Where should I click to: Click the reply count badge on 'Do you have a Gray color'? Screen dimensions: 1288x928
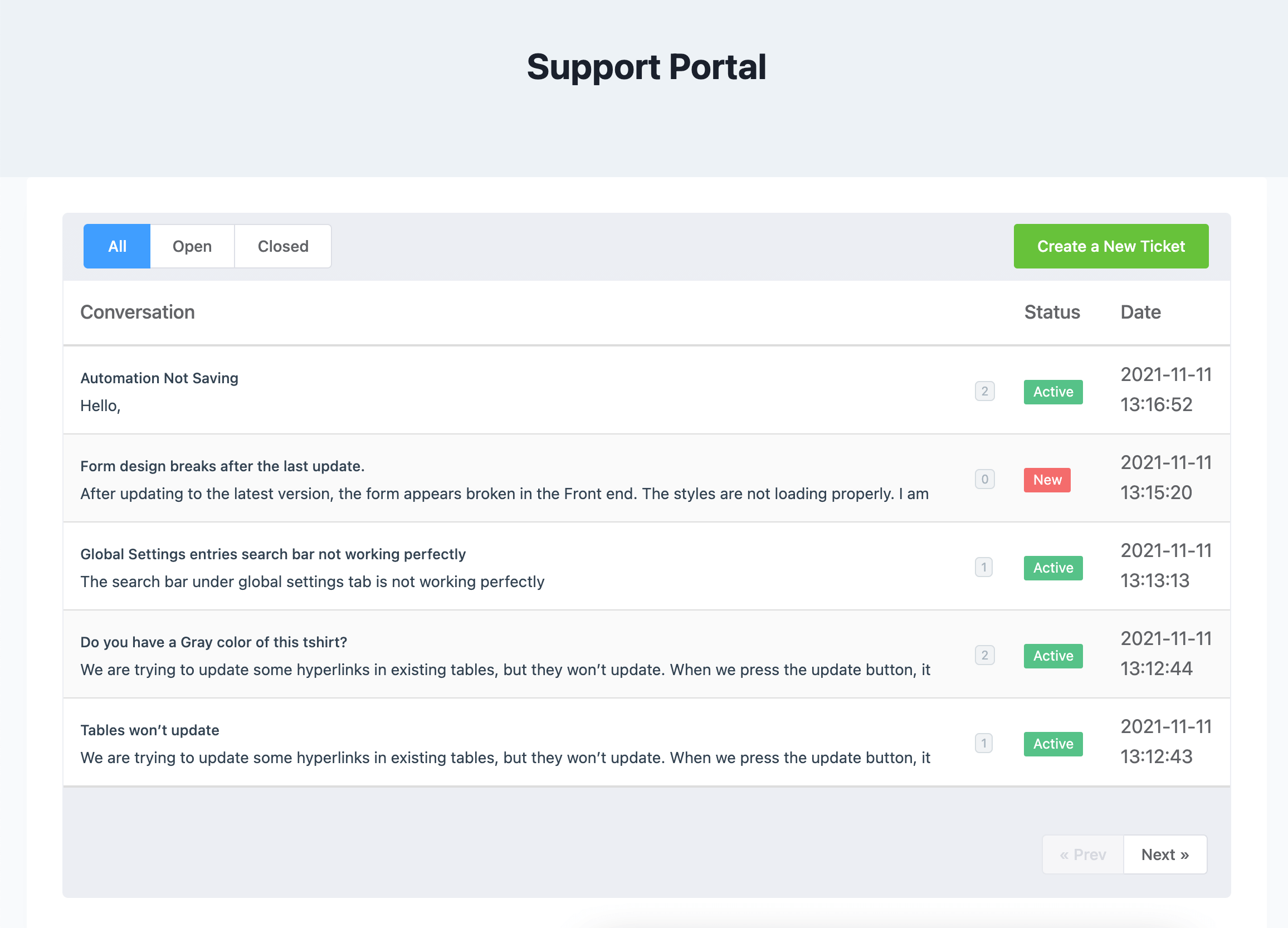(985, 655)
